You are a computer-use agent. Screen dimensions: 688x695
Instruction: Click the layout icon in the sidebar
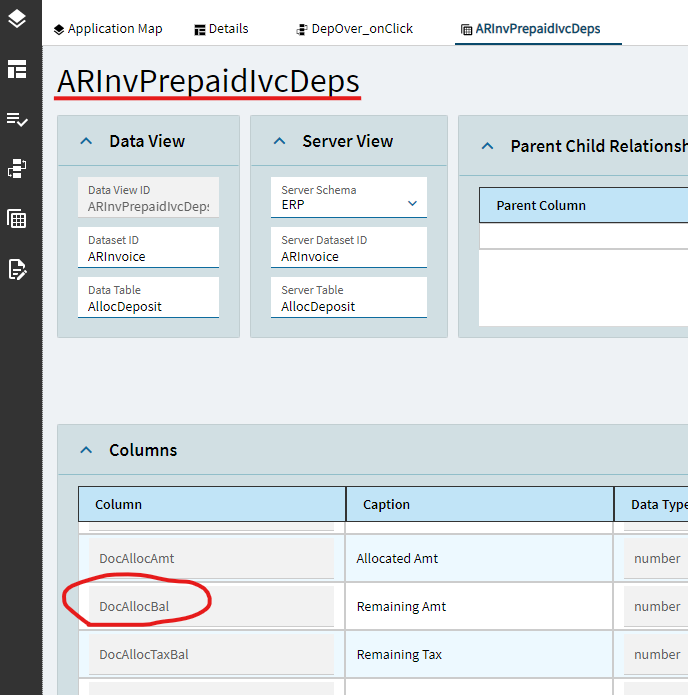click(x=17, y=69)
